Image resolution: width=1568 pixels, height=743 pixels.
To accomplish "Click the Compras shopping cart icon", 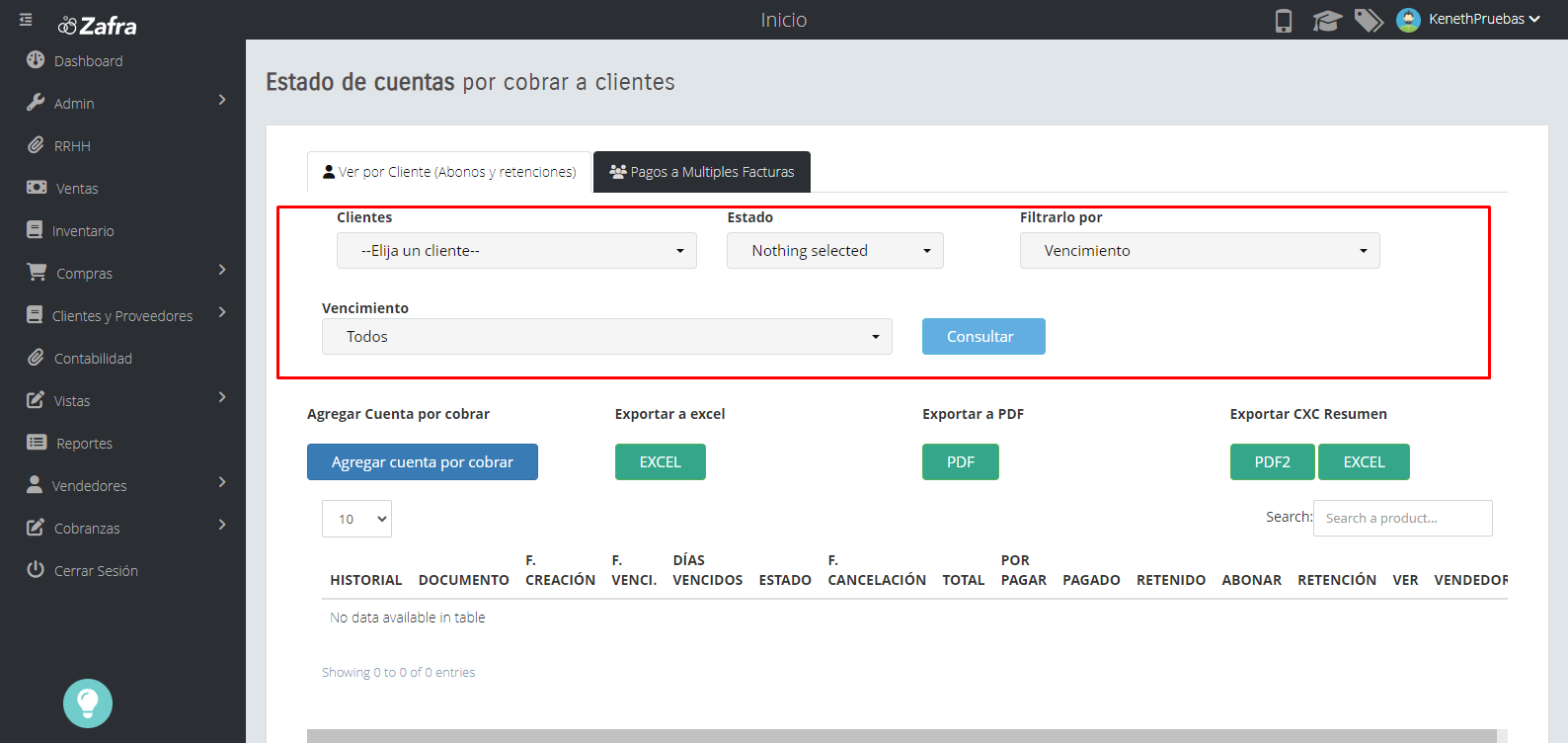I will pos(37,272).
